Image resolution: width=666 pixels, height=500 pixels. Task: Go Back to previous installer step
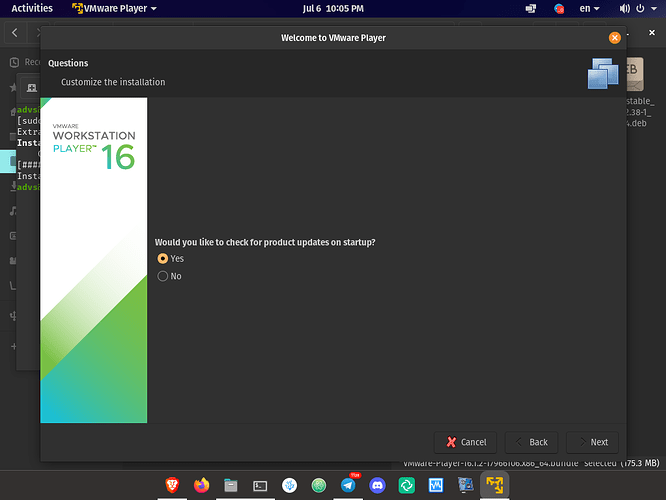pyautogui.click(x=531, y=442)
